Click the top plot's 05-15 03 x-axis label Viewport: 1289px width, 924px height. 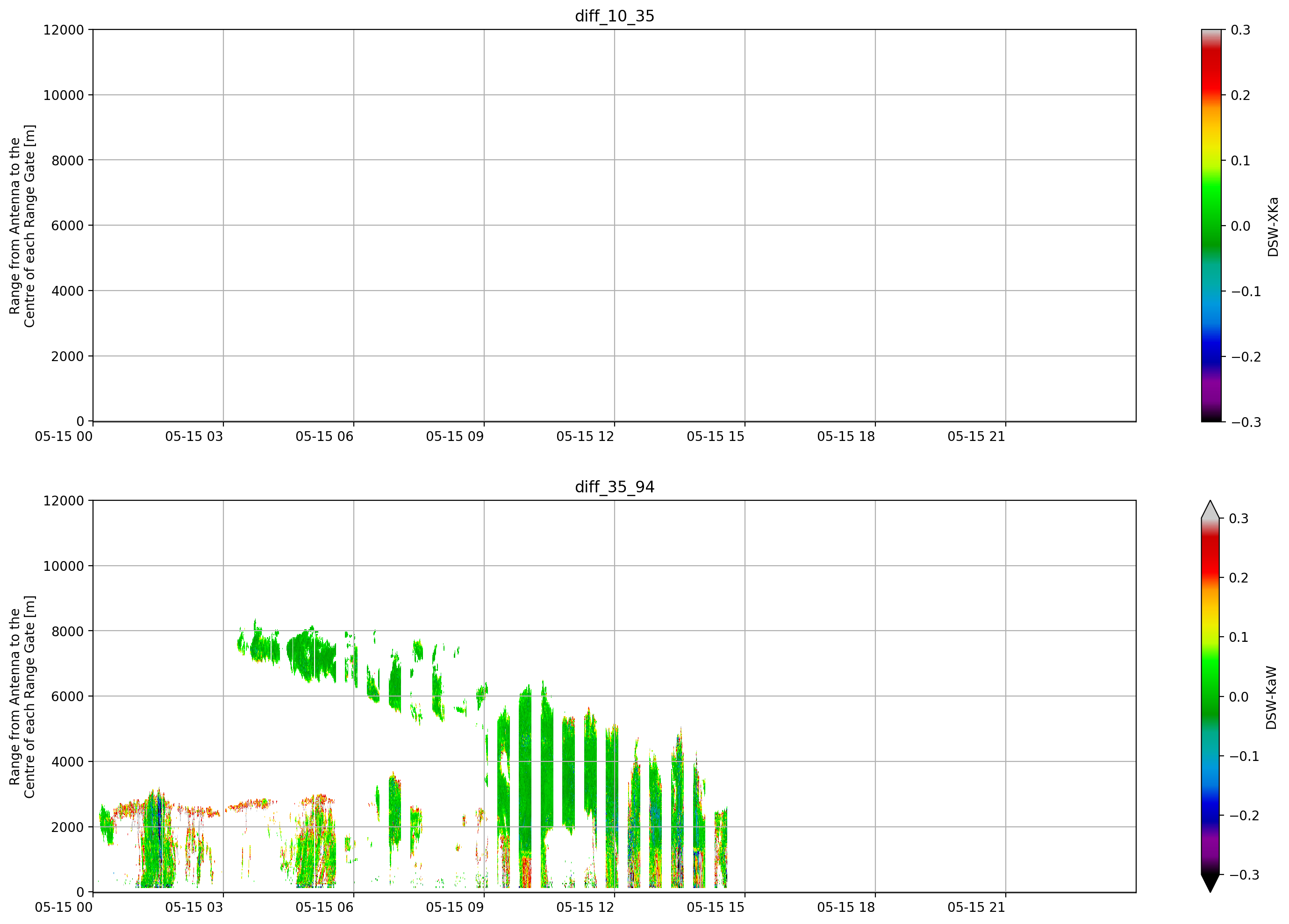click(x=194, y=437)
